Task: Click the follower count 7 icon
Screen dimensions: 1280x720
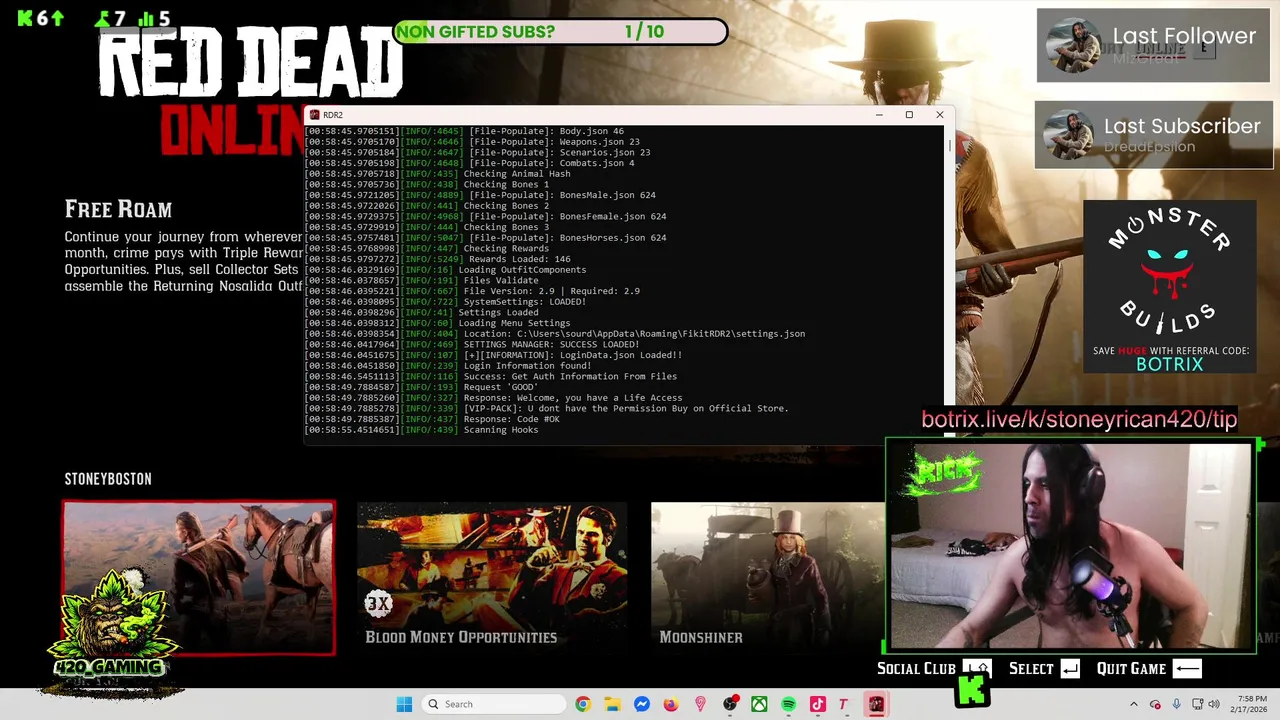Action: click(x=101, y=18)
